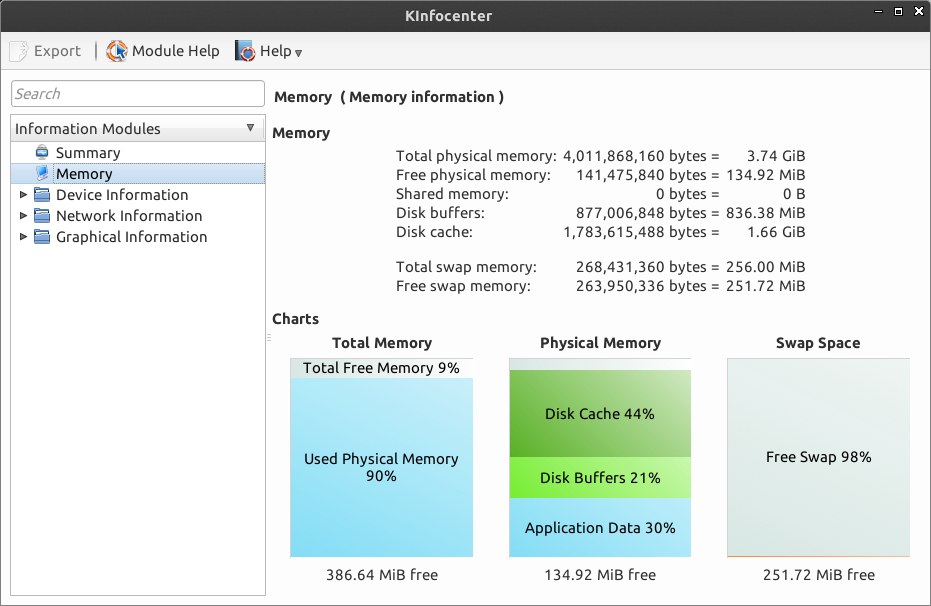This screenshot has height=606, width=931.
Task: Open the Help dropdown arrow
Action: tap(298, 52)
